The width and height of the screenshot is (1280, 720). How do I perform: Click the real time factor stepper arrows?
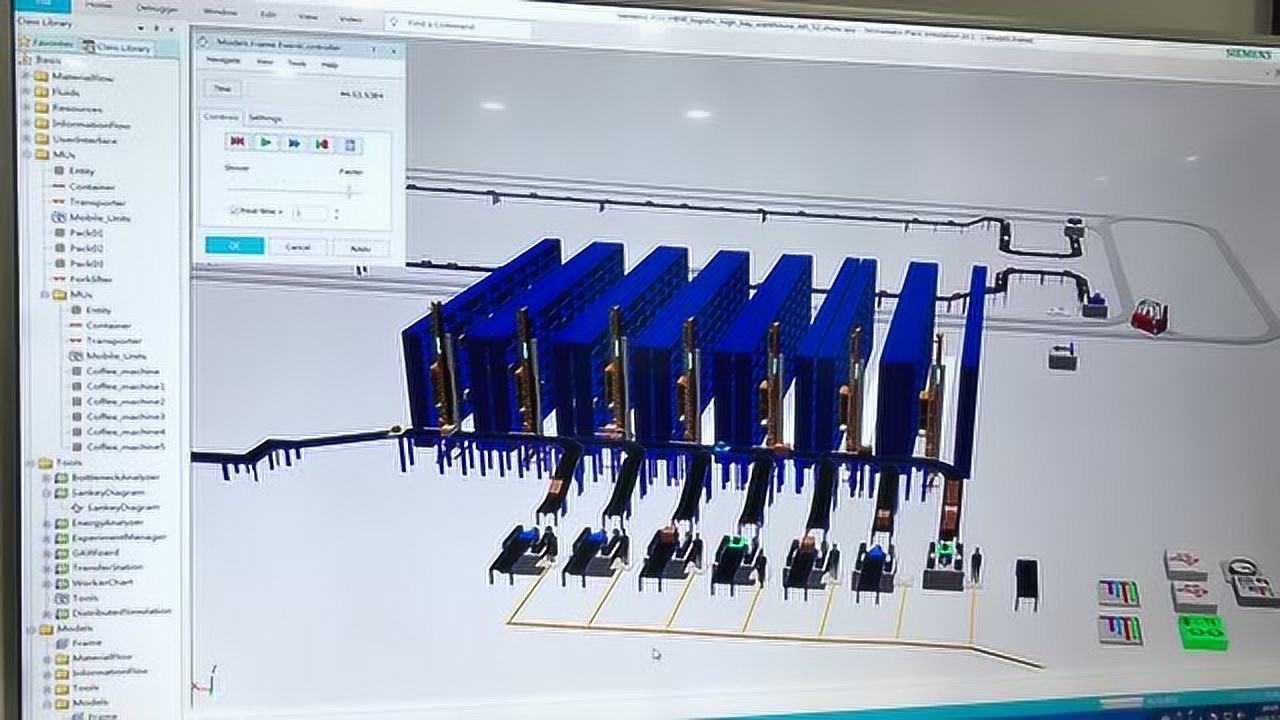pos(336,213)
